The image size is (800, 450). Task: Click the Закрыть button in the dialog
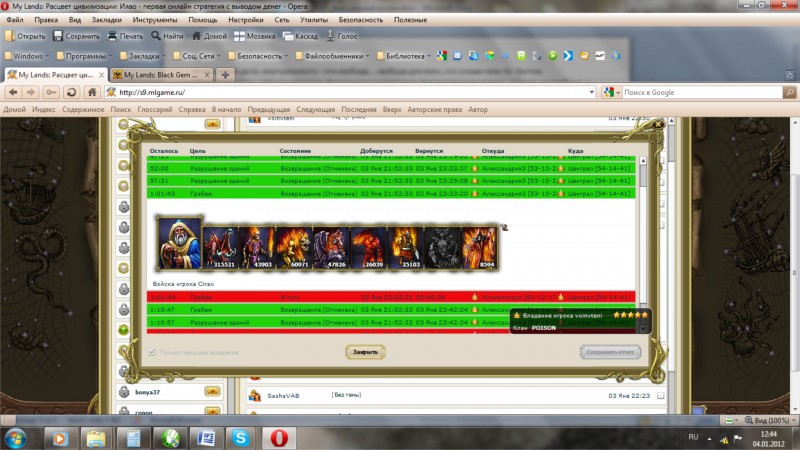tap(365, 352)
